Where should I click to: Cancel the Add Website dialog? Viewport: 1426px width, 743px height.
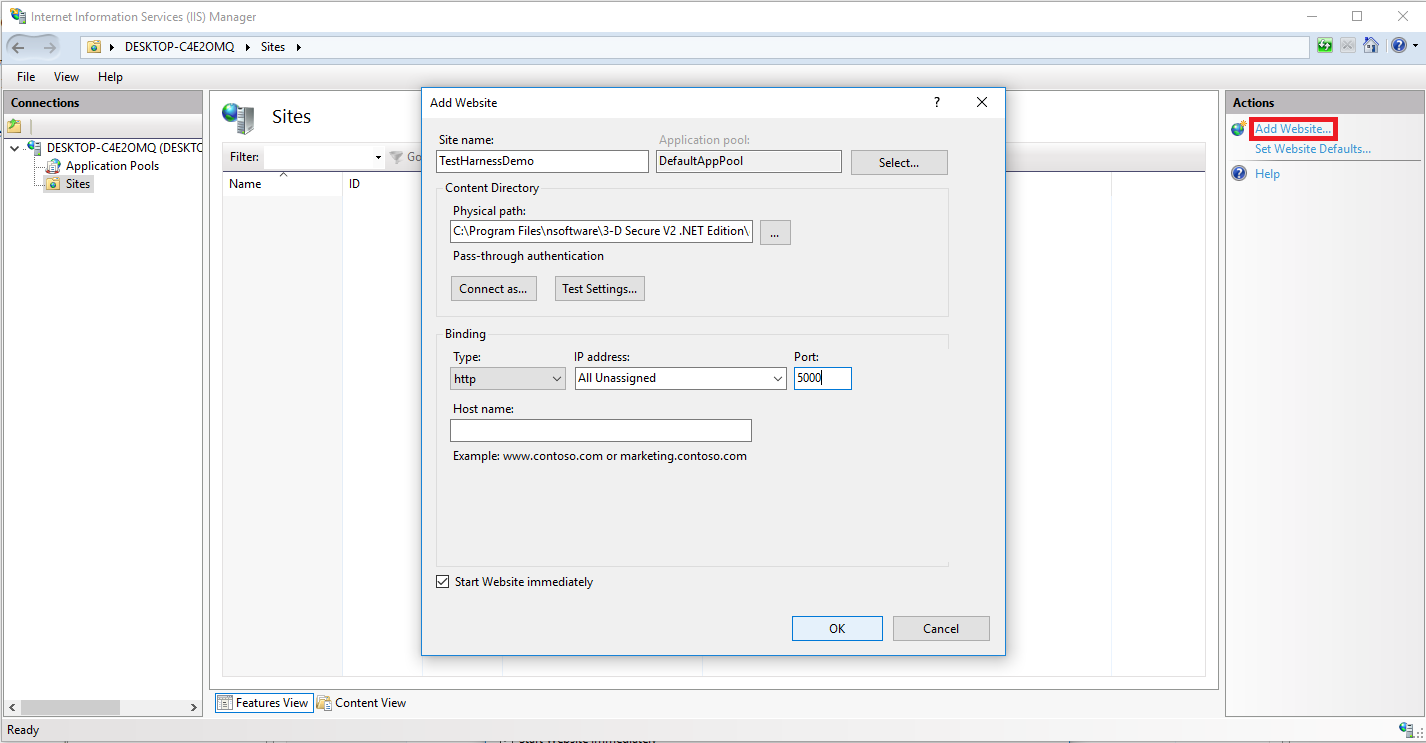point(941,628)
